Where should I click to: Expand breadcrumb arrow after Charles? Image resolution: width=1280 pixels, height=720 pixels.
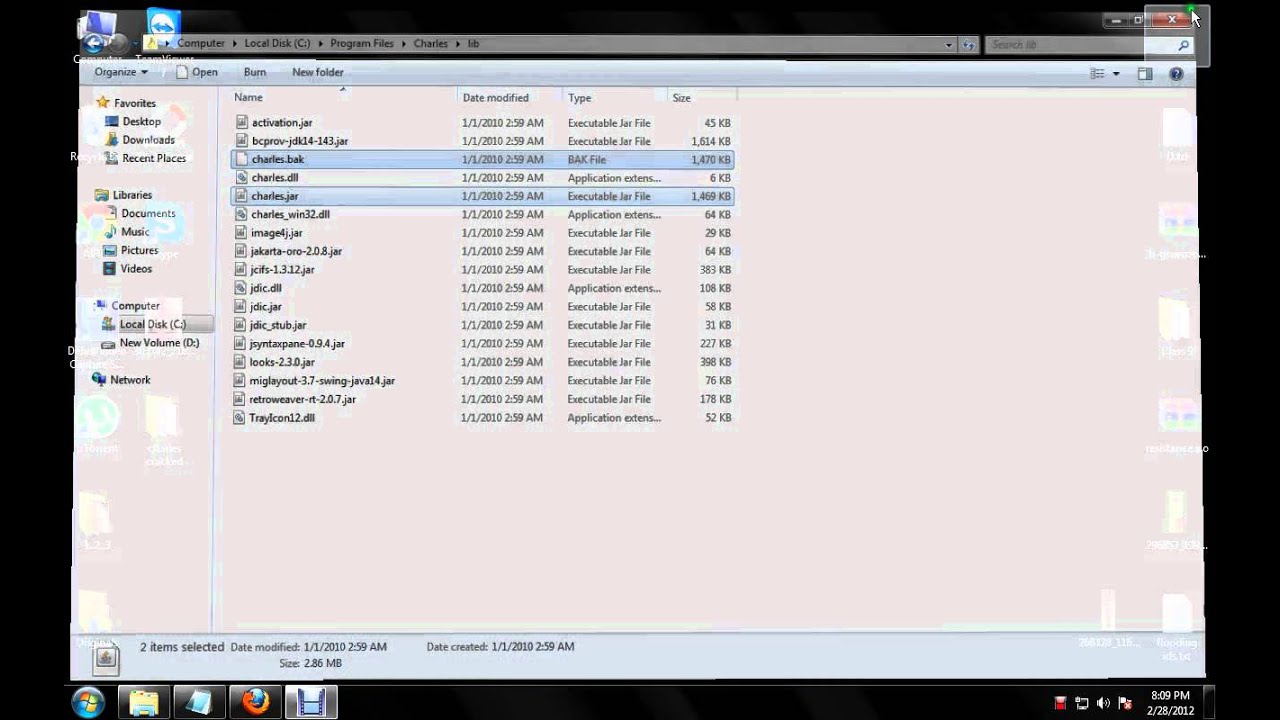(x=460, y=44)
